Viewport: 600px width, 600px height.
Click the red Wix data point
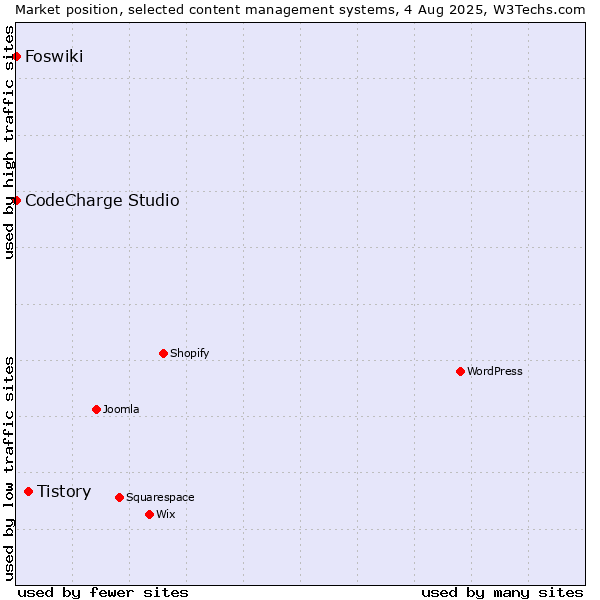pos(150,515)
